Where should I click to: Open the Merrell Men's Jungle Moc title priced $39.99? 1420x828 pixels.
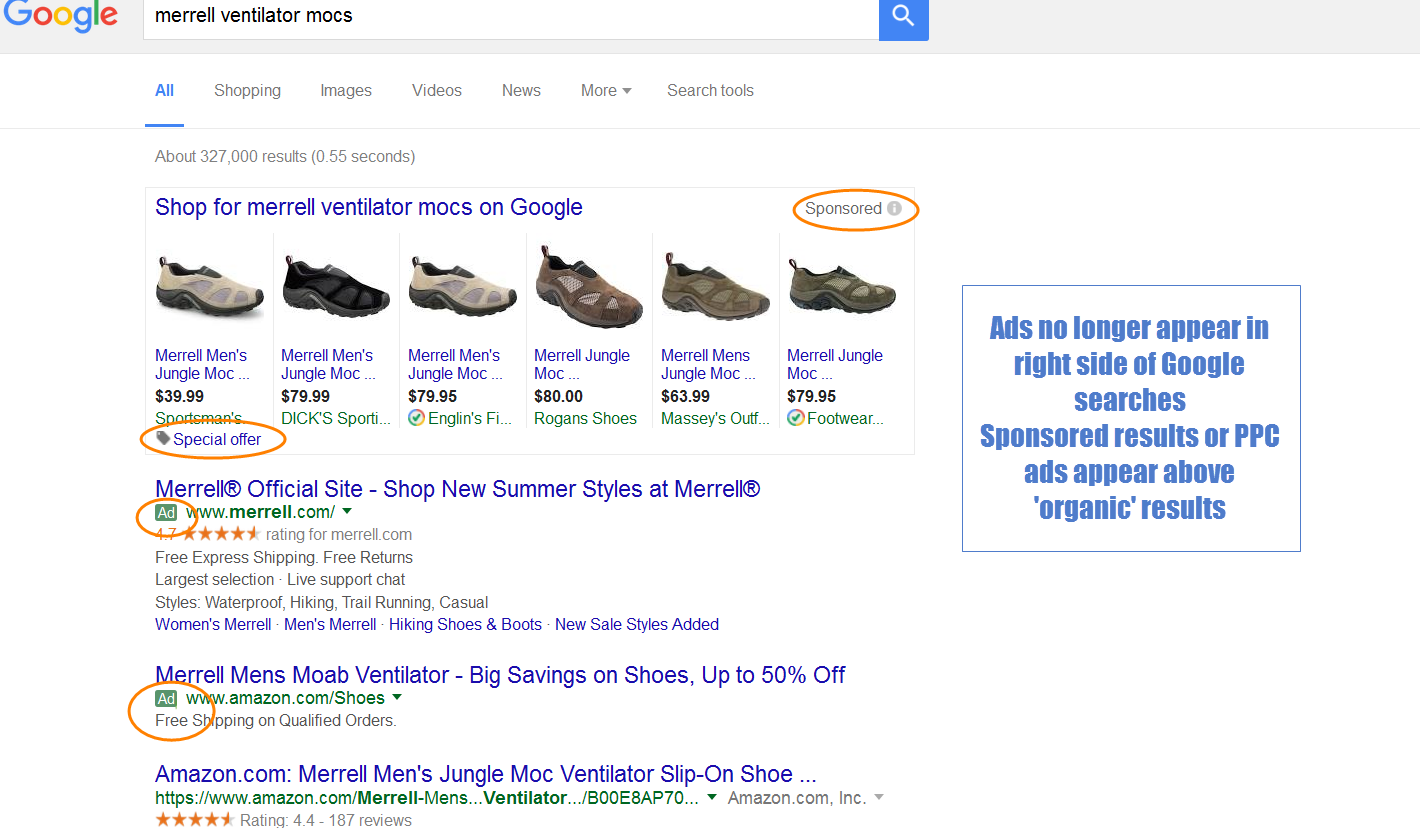(202, 364)
